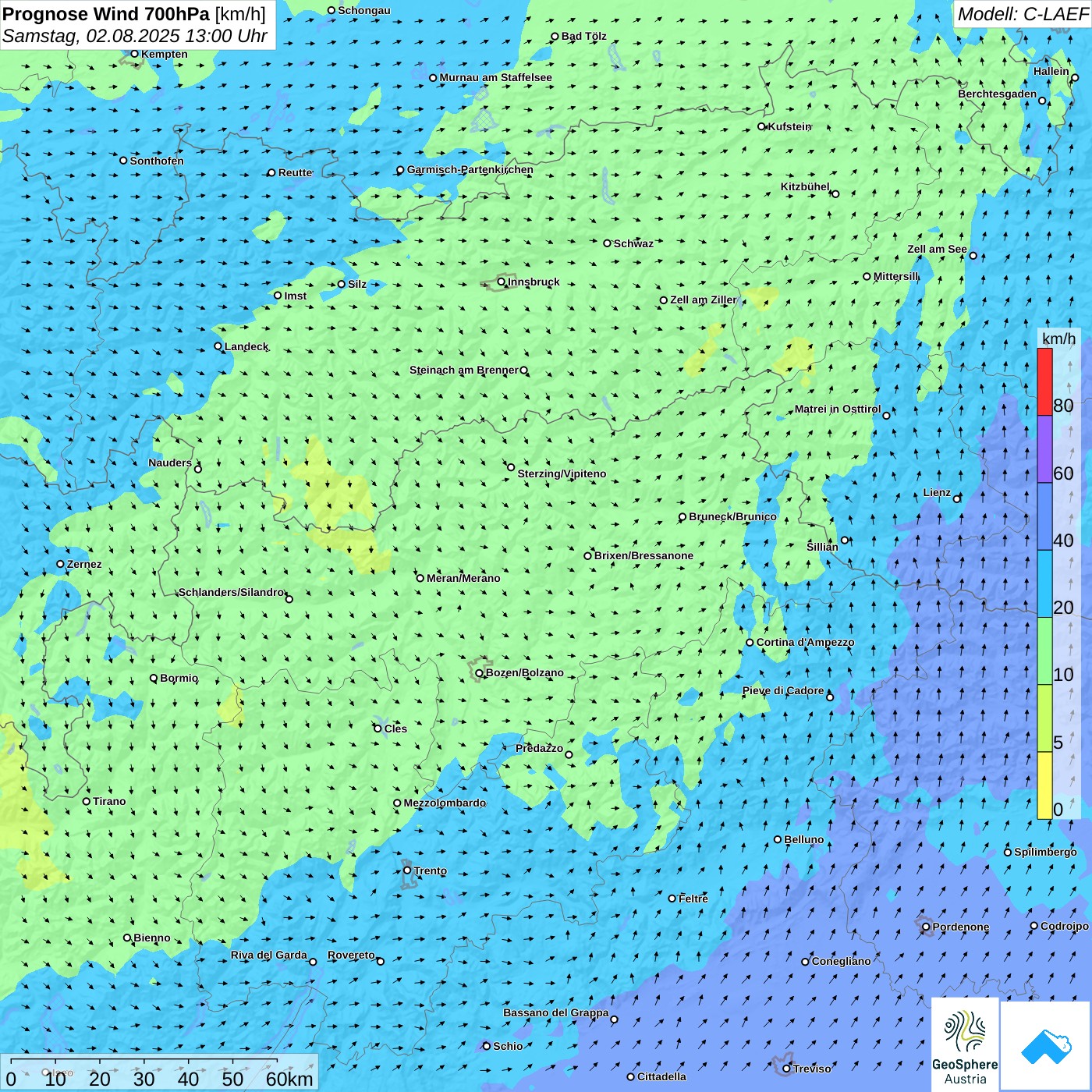Click the Schwaz location dot
The width and height of the screenshot is (1092, 1092).
(x=607, y=243)
